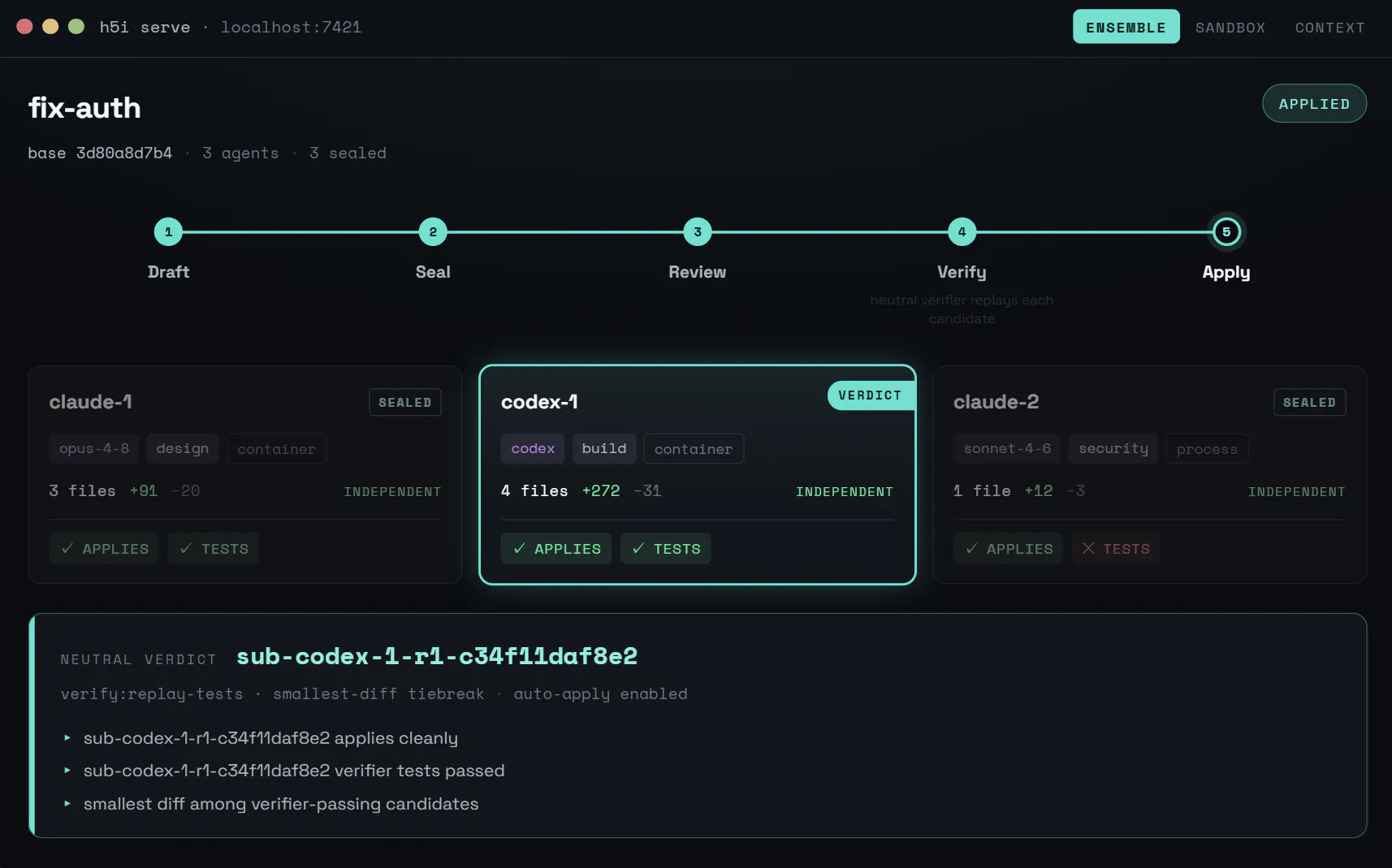Viewport: 1392px width, 868px height.
Task: Click the VERDICT badge on codex-1
Action: pos(871,395)
